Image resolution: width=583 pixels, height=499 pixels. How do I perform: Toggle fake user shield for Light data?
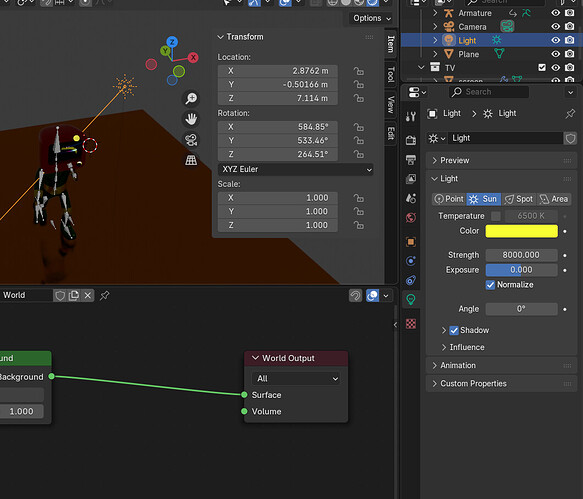pyautogui.click(x=570, y=139)
